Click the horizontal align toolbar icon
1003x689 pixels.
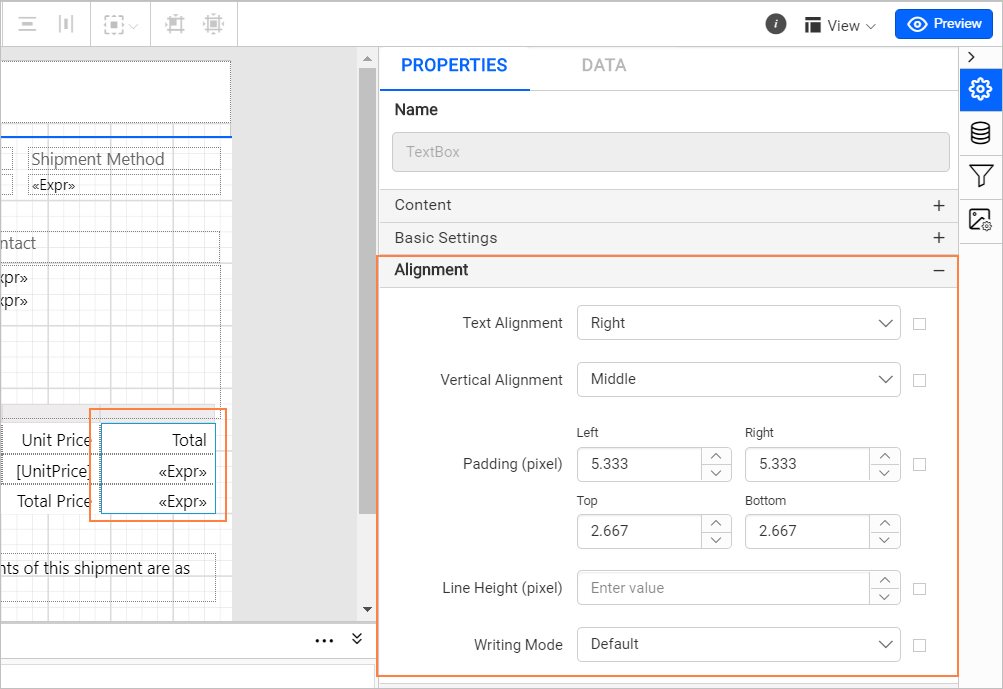click(x=27, y=24)
